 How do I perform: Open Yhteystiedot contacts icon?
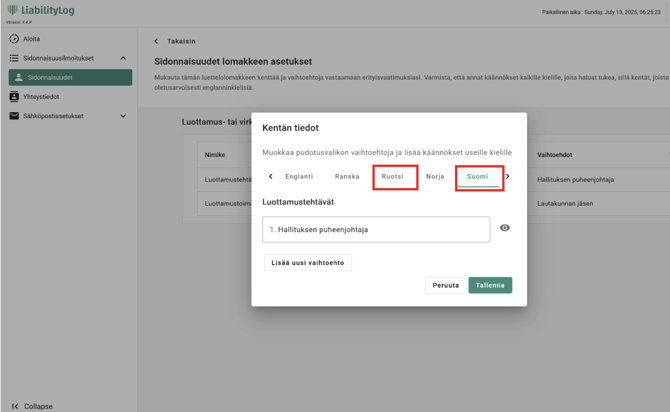[14, 97]
